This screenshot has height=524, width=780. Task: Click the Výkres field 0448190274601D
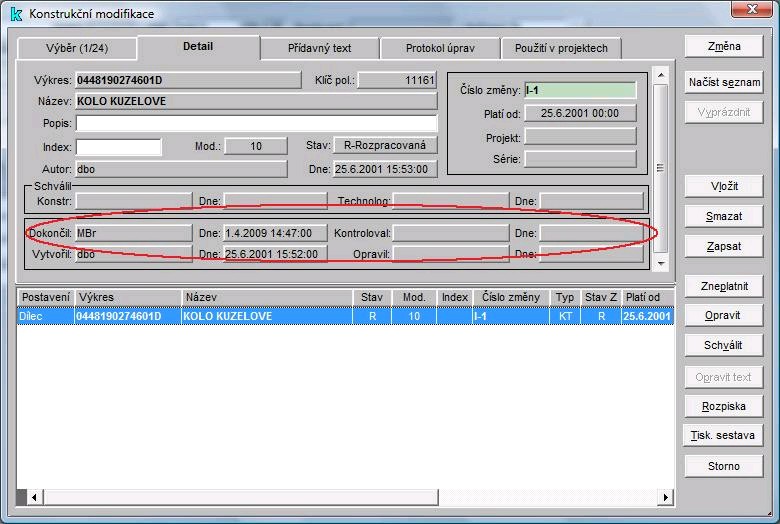(x=189, y=80)
